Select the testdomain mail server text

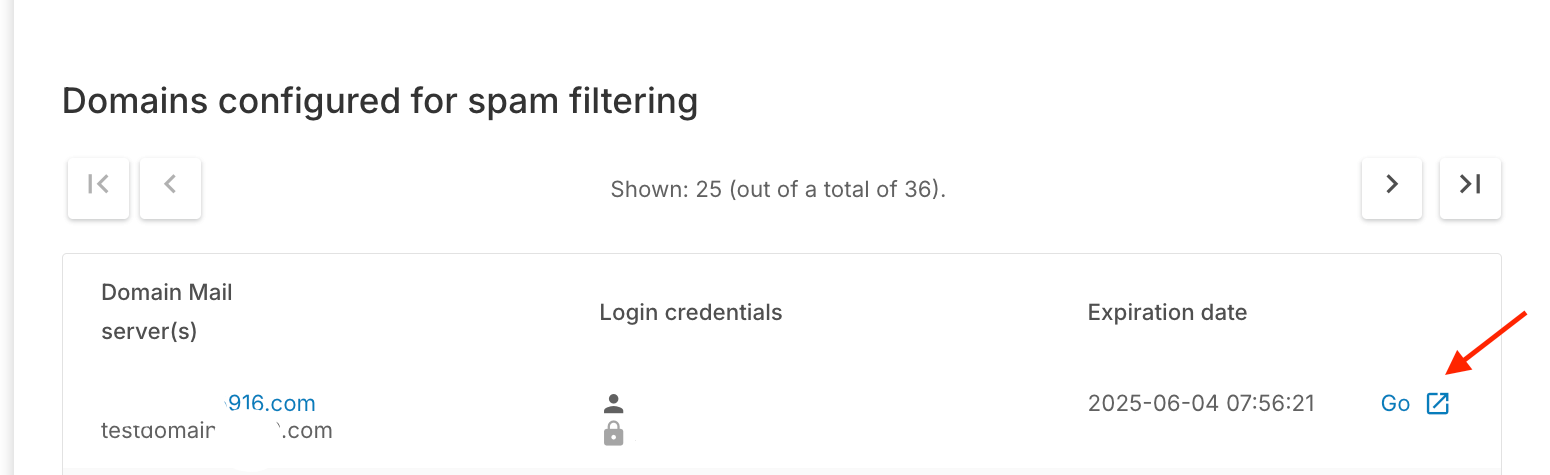[217, 431]
